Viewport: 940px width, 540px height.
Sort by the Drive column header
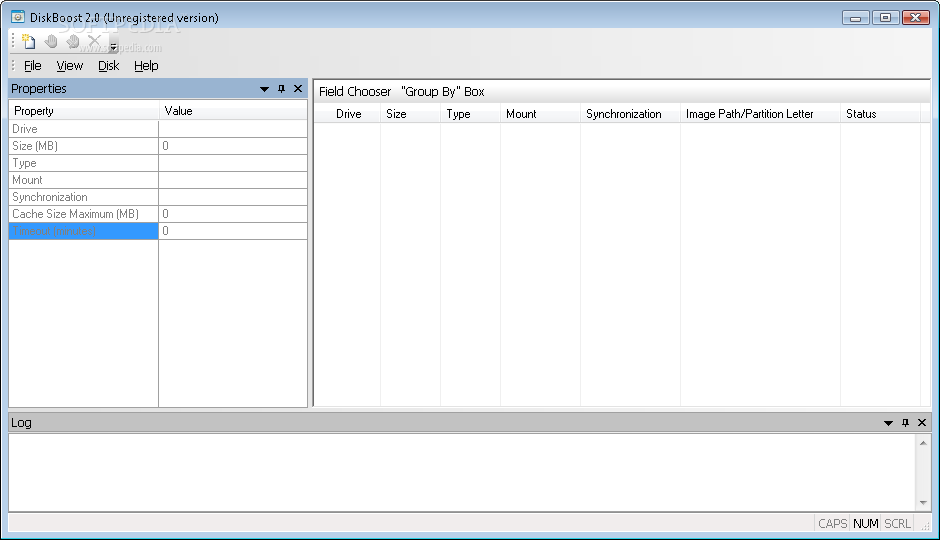(348, 114)
